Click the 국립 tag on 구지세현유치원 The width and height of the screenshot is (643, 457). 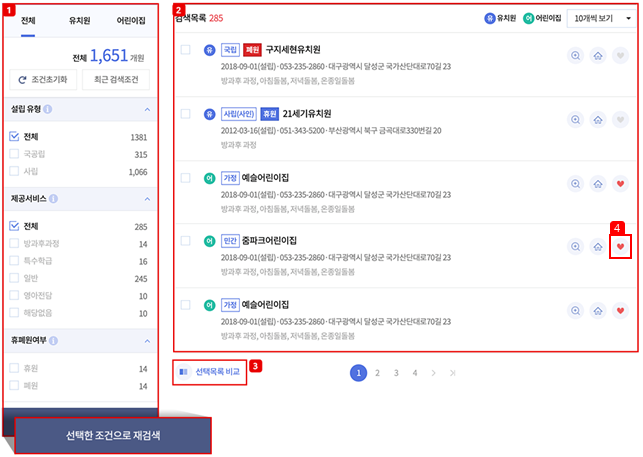[230, 50]
